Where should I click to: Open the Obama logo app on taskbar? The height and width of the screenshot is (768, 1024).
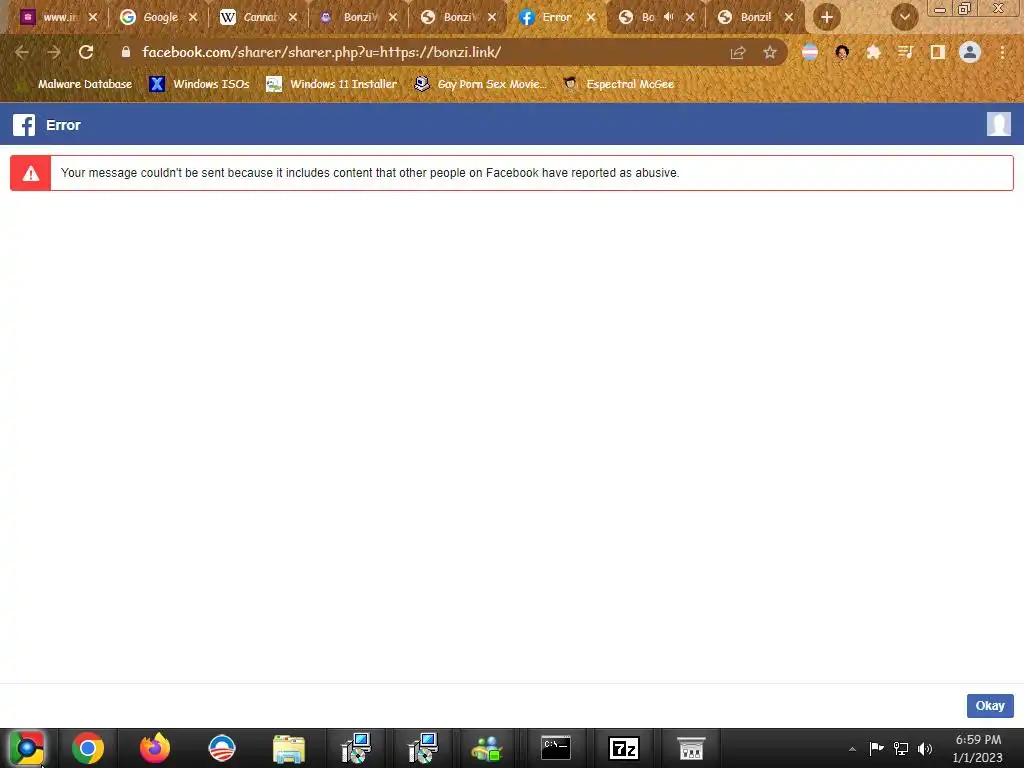tap(222, 748)
